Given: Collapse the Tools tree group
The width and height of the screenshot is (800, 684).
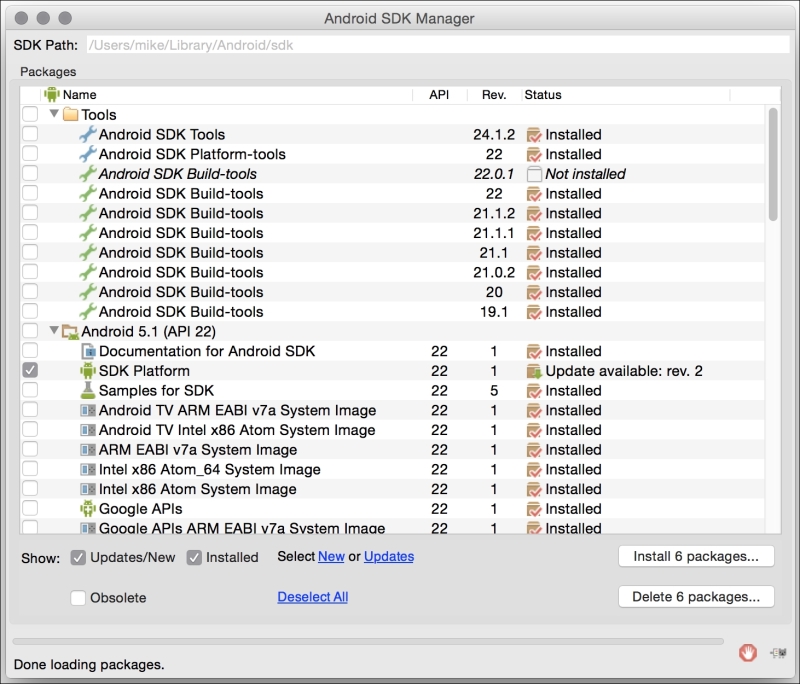Looking at the screenshot, I should (54, 114).
